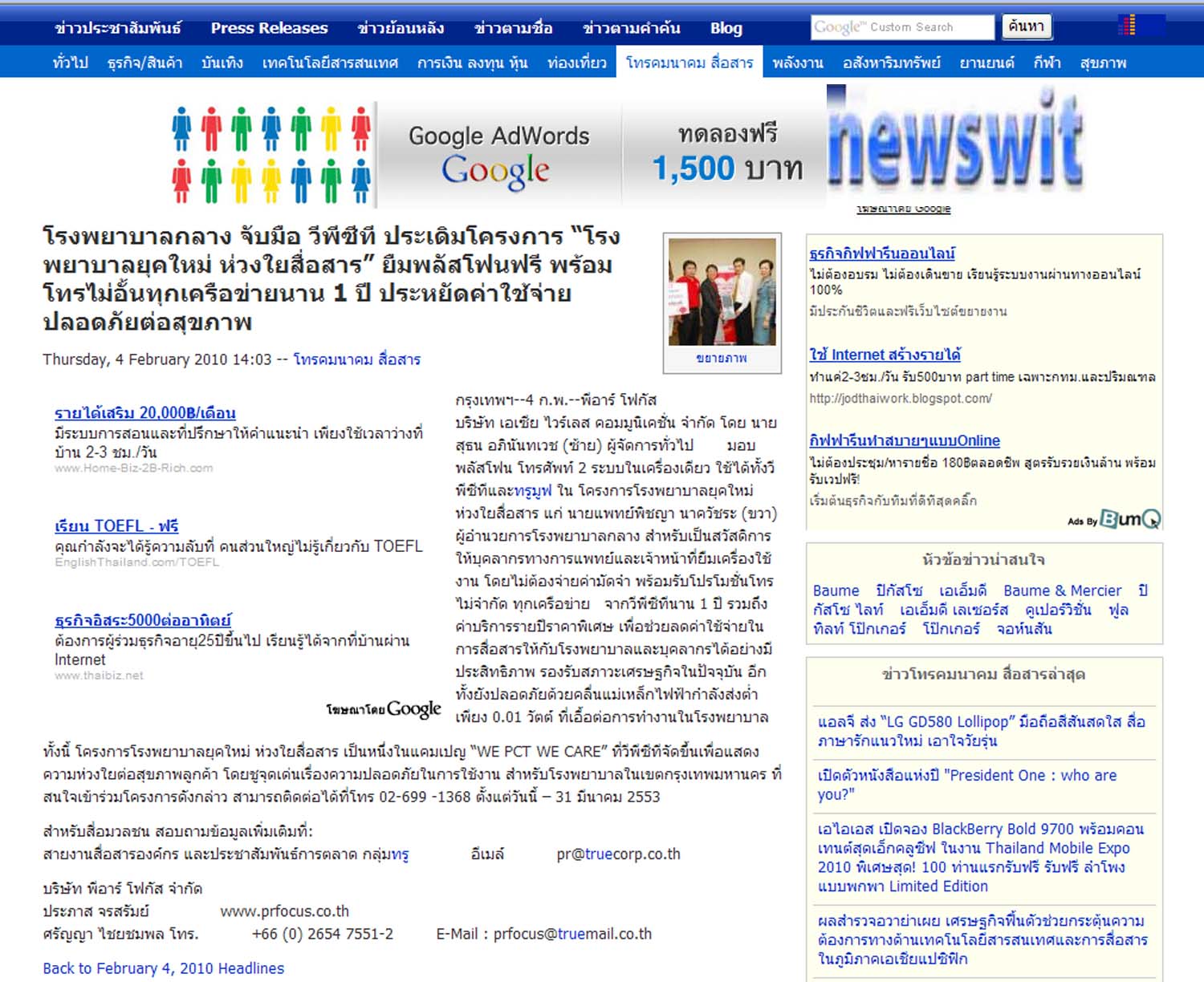This screenshot has width=1204, height=982.
Task: Open the เอเอ็มดี topic link
Action: click(962, 591)
